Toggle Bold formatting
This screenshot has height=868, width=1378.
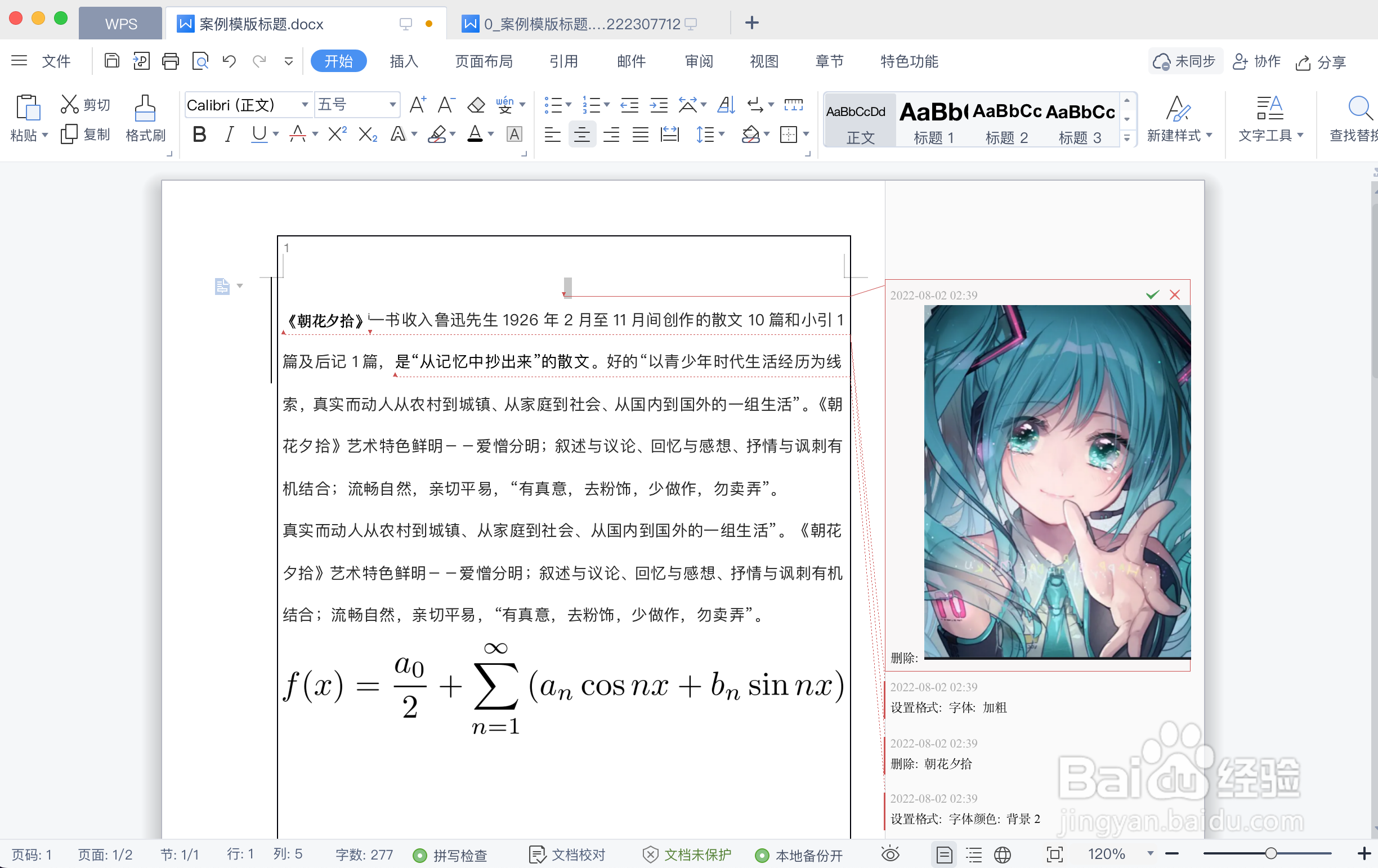point(199,135)
